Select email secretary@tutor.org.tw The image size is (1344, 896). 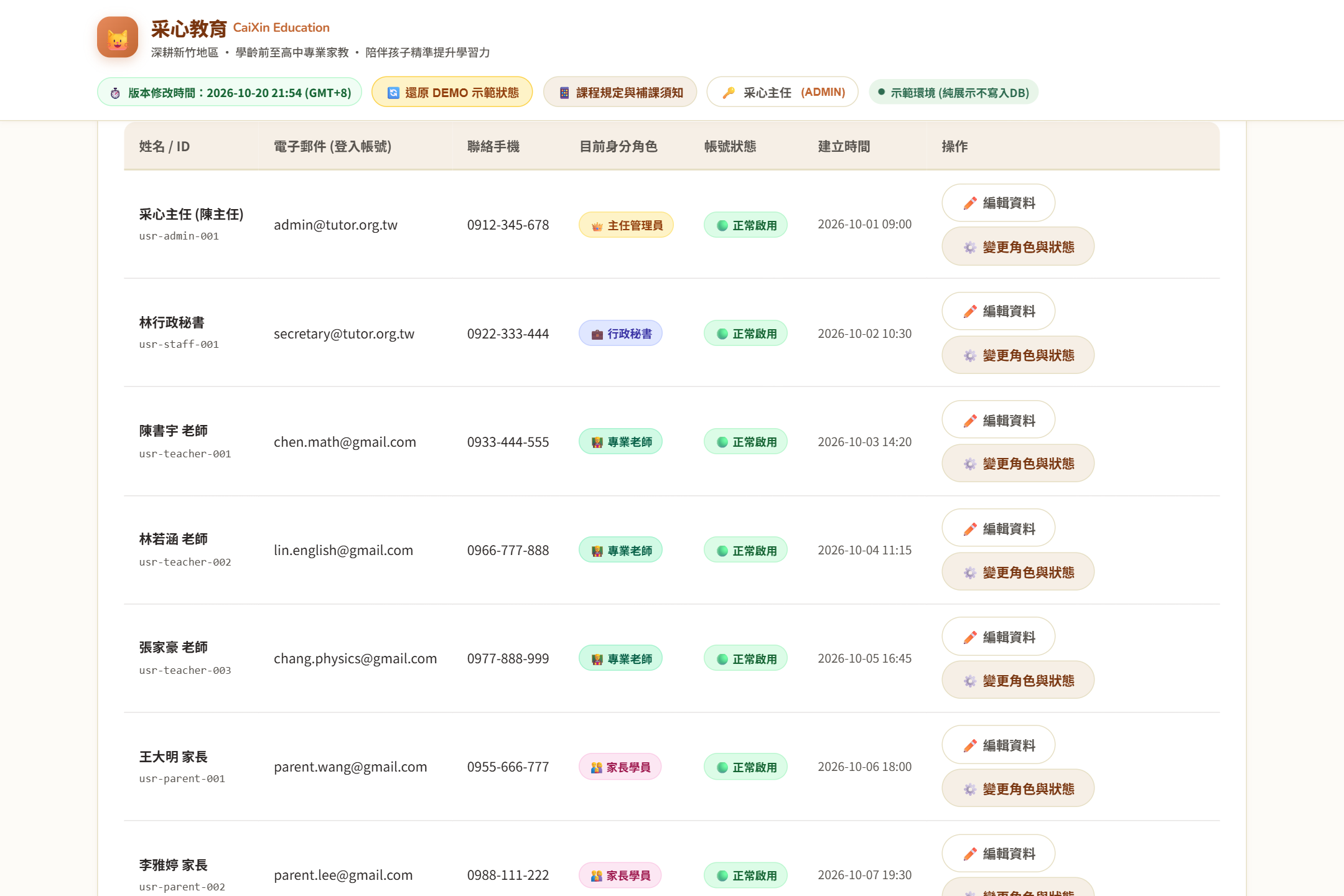pos(344,334)
